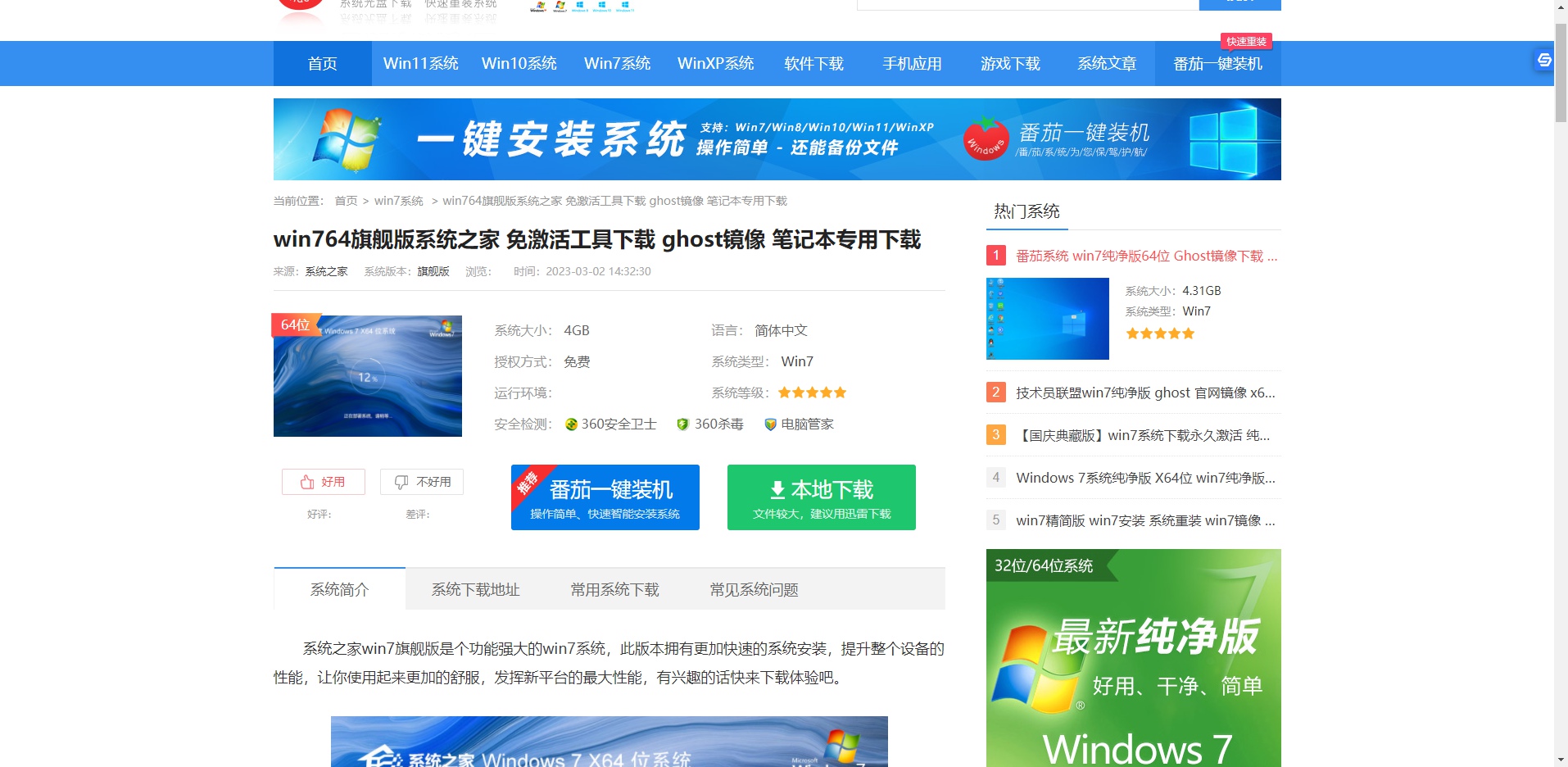Screen dimensions: 1568x767
Task: Click the download arrow icon in 本地下载
Action: pyautogui.click(x=777, y=490)
